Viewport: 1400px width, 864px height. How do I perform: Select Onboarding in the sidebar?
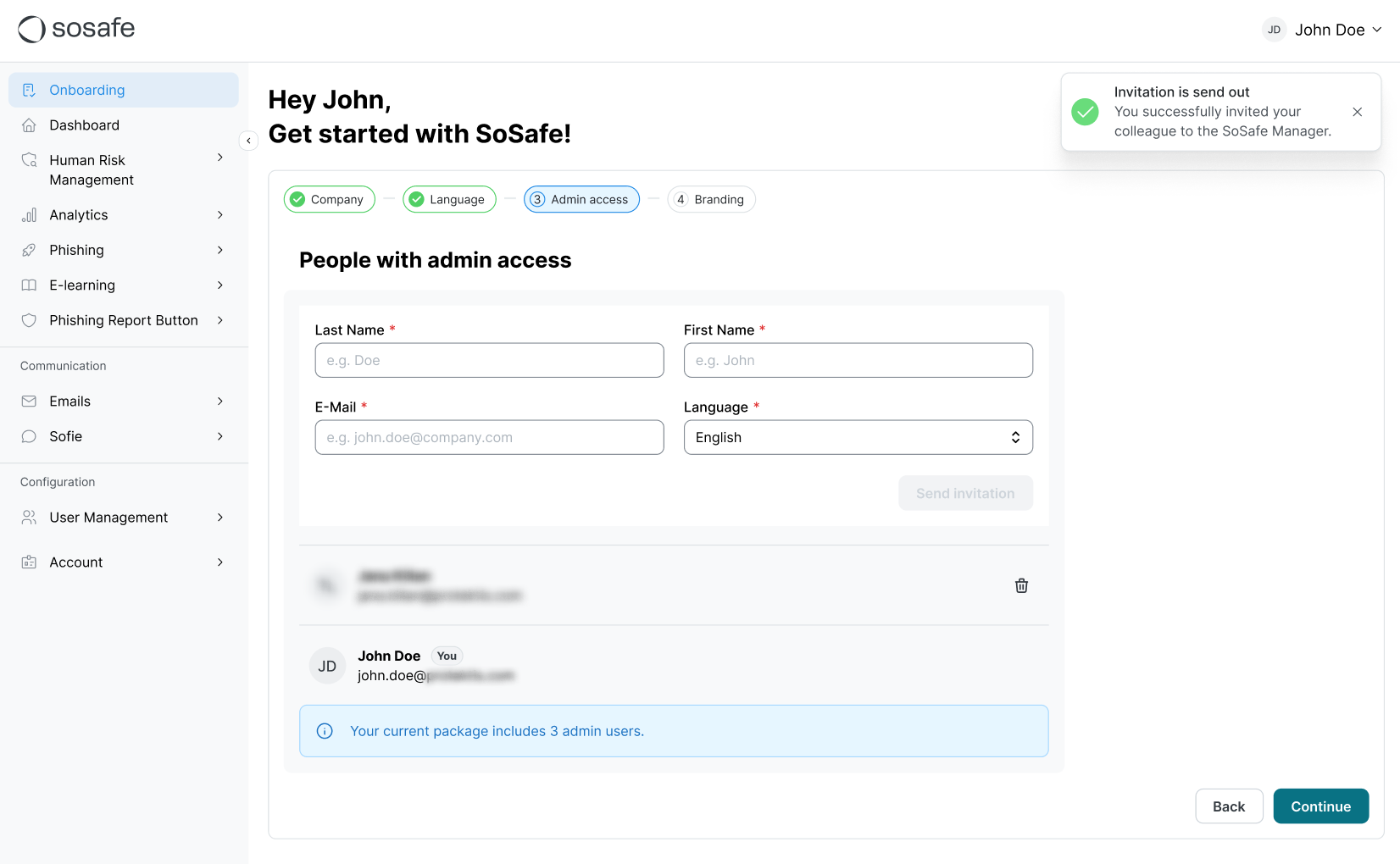pyautogui.click(x=124, y=90)
